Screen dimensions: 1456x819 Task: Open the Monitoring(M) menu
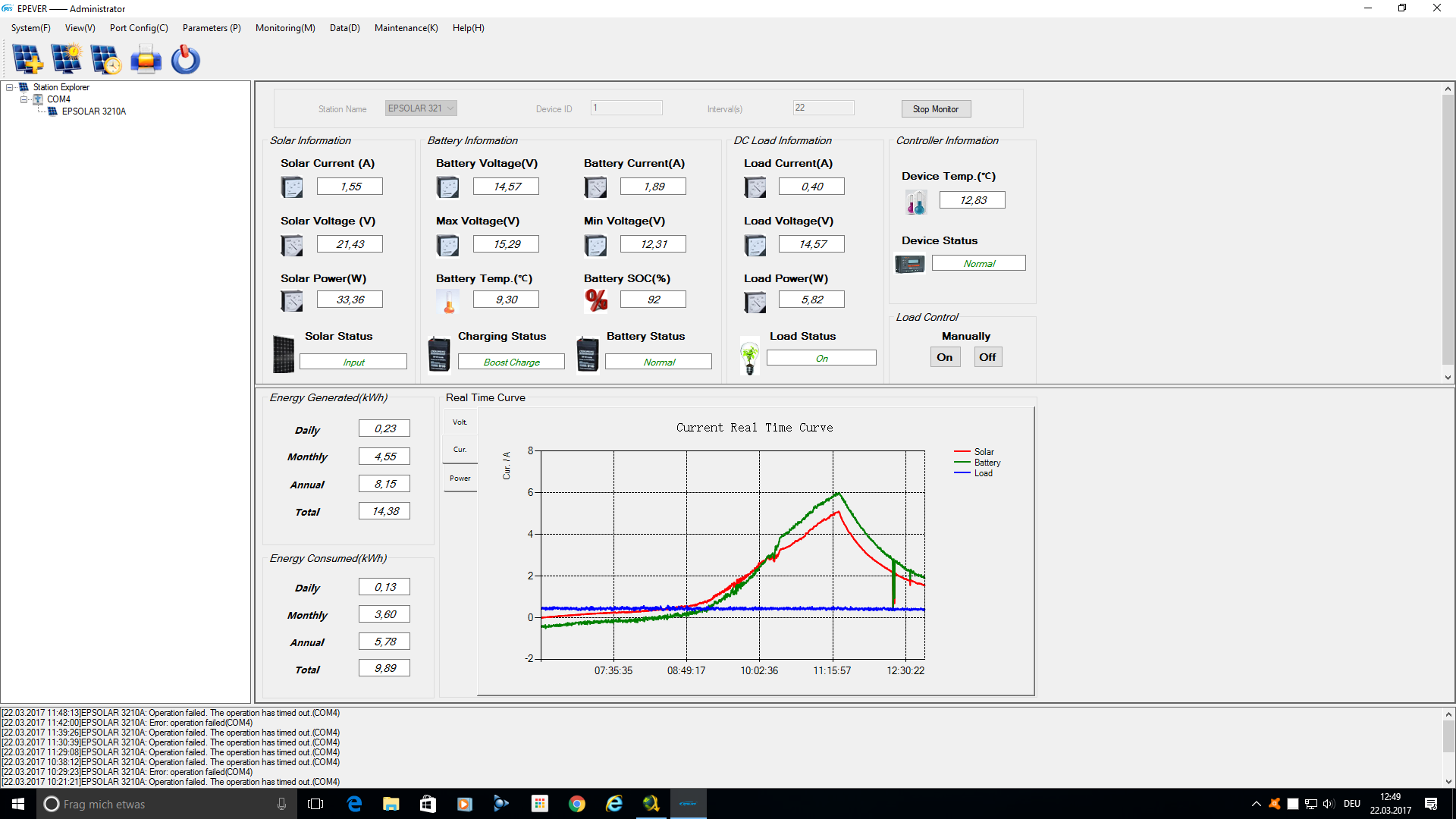[285, 28]
